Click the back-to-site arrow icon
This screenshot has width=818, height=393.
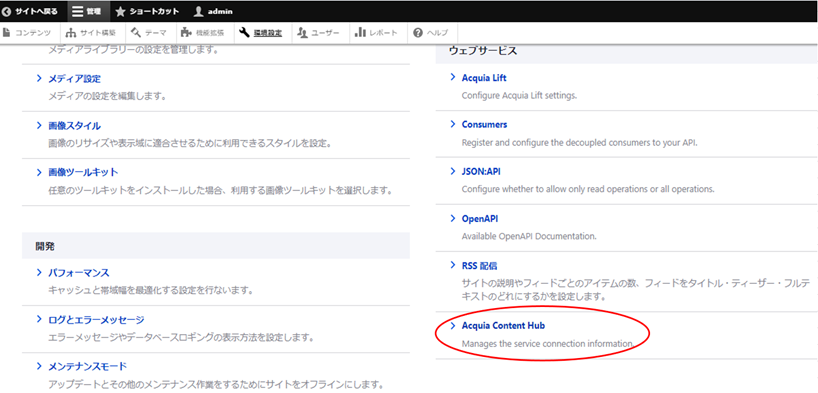click(7, 11)
